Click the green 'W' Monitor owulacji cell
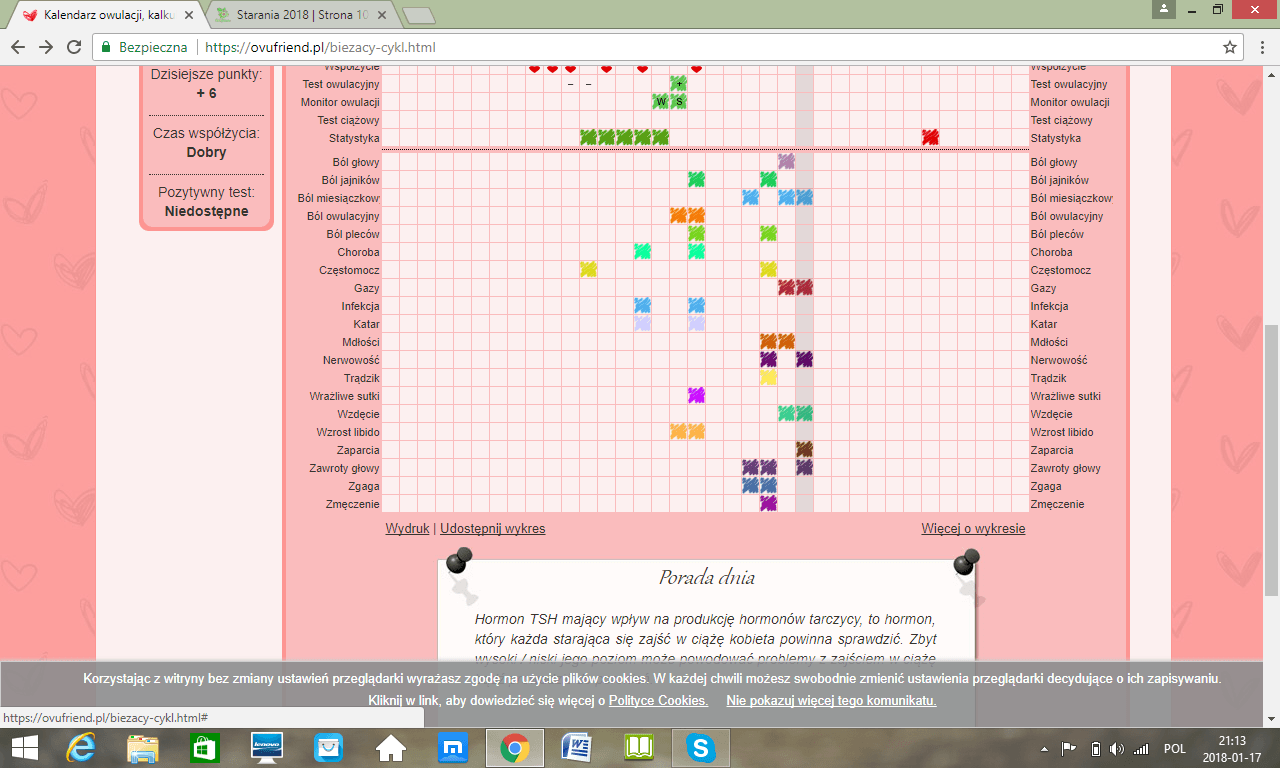 660,101
